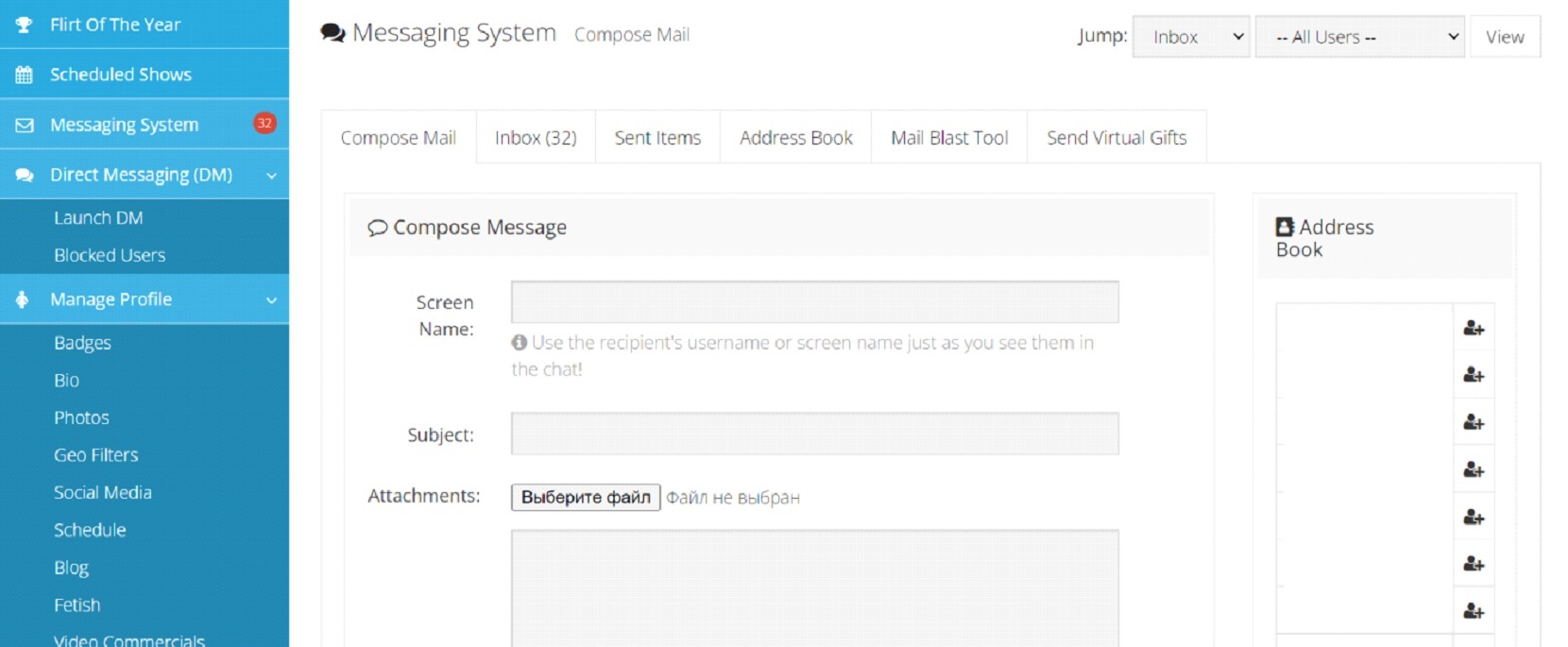Click the third add-contact icon in Address Book

tap(1473, 422)
